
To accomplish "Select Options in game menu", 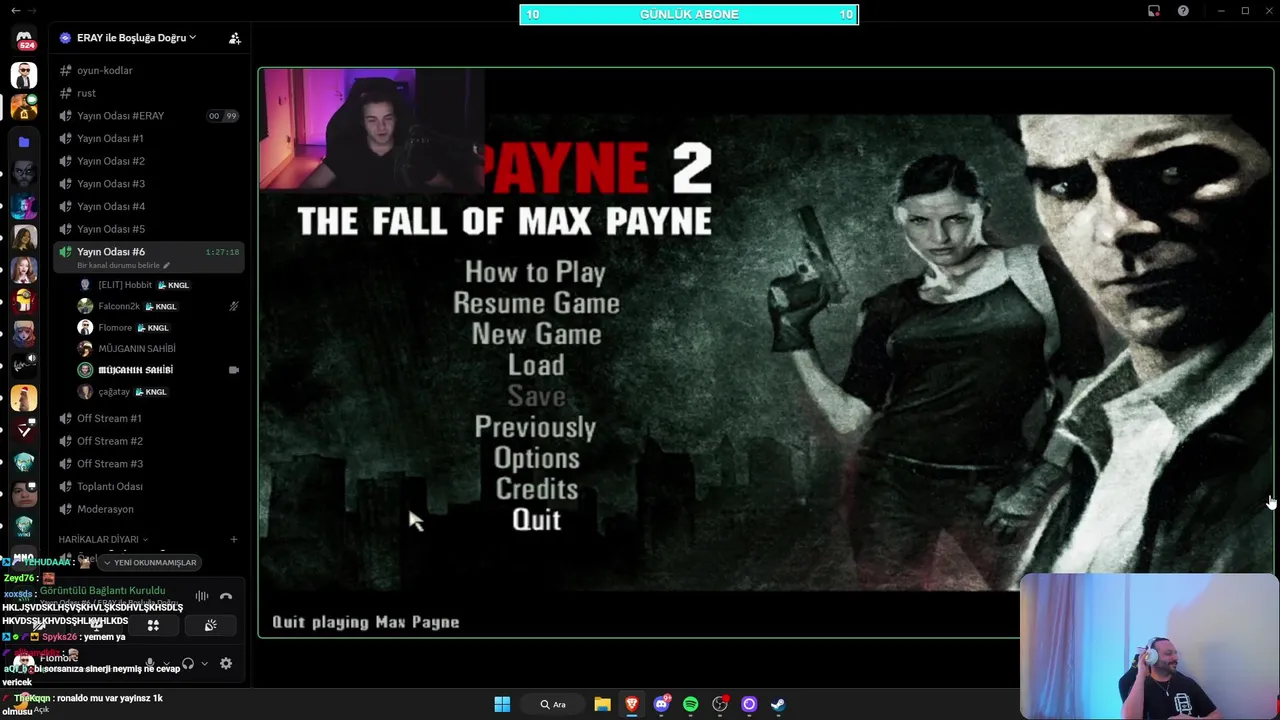I will [x=536, y=458].
